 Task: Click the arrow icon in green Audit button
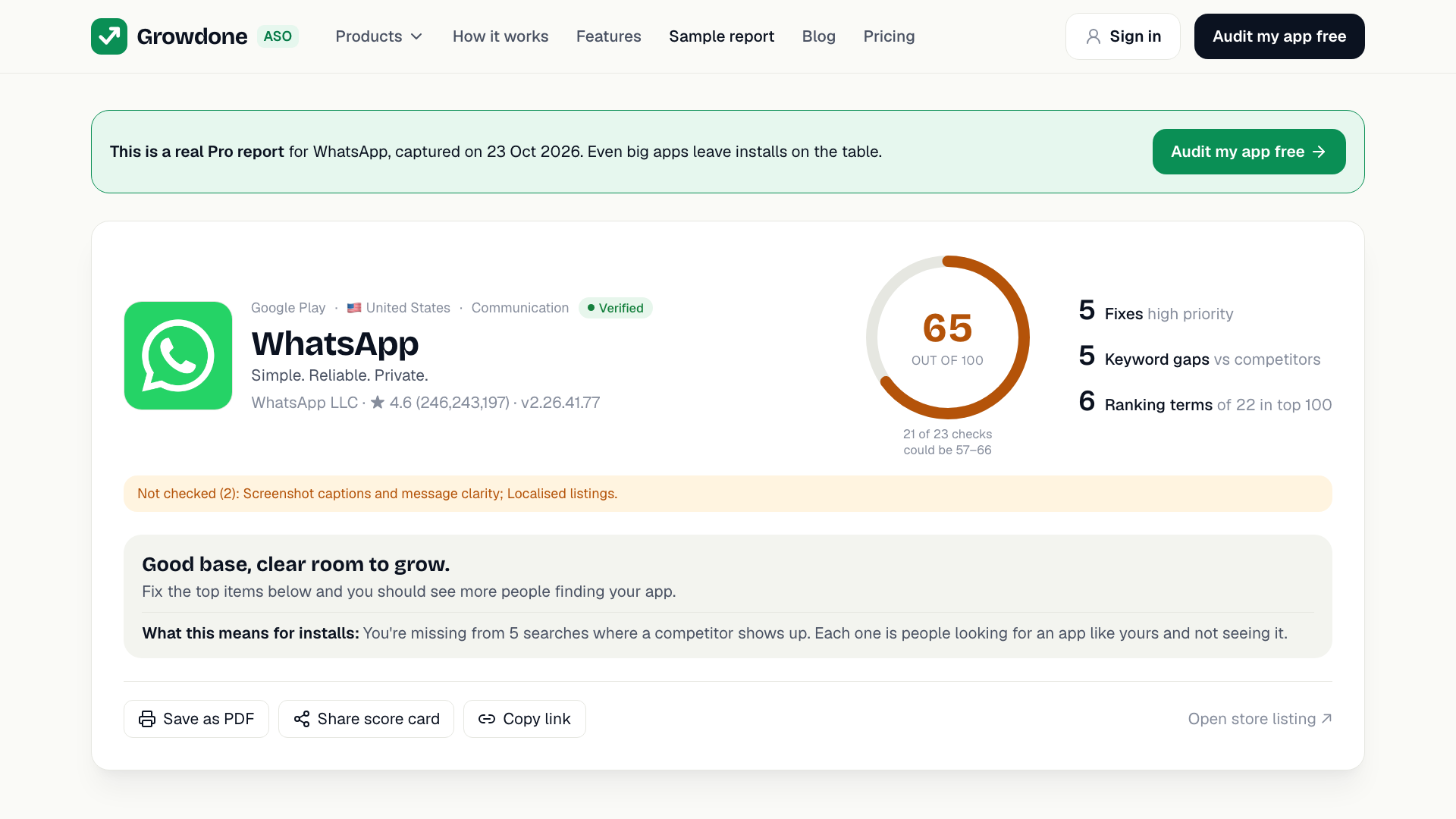click(x=1319, y=152)
